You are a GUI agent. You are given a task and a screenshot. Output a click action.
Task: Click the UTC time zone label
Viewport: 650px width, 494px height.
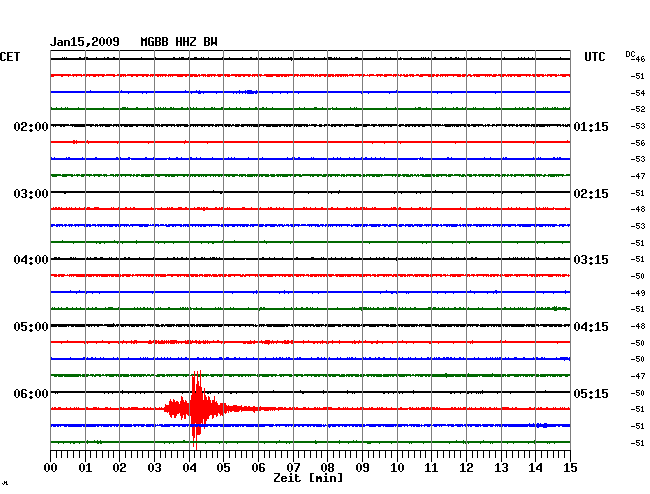(594, 57)
